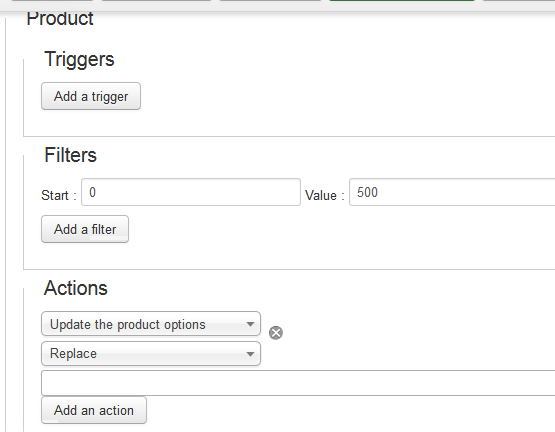Select the Actions section heading
The height and width of the screenshot is (432, 555).
tap(76, 288)
